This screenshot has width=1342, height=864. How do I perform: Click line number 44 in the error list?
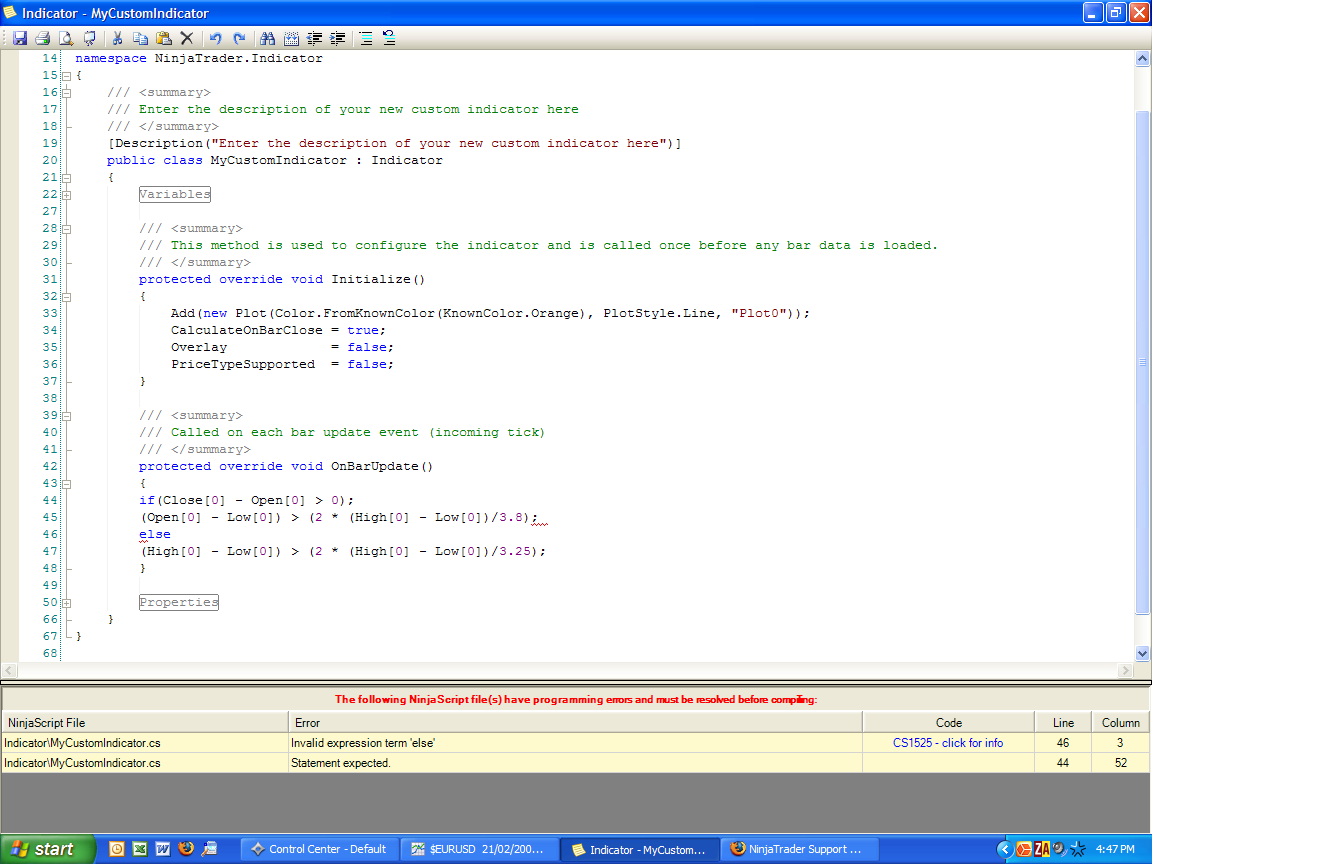click(x=1063, y=763)
